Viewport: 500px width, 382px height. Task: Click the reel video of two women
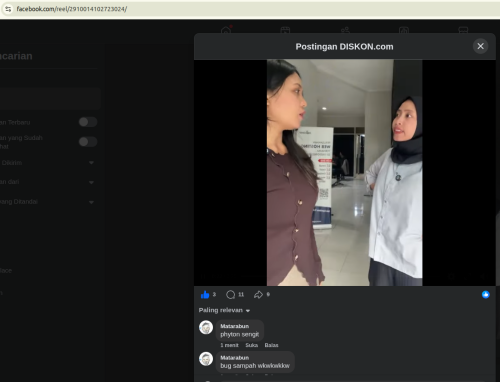point(344,173)
